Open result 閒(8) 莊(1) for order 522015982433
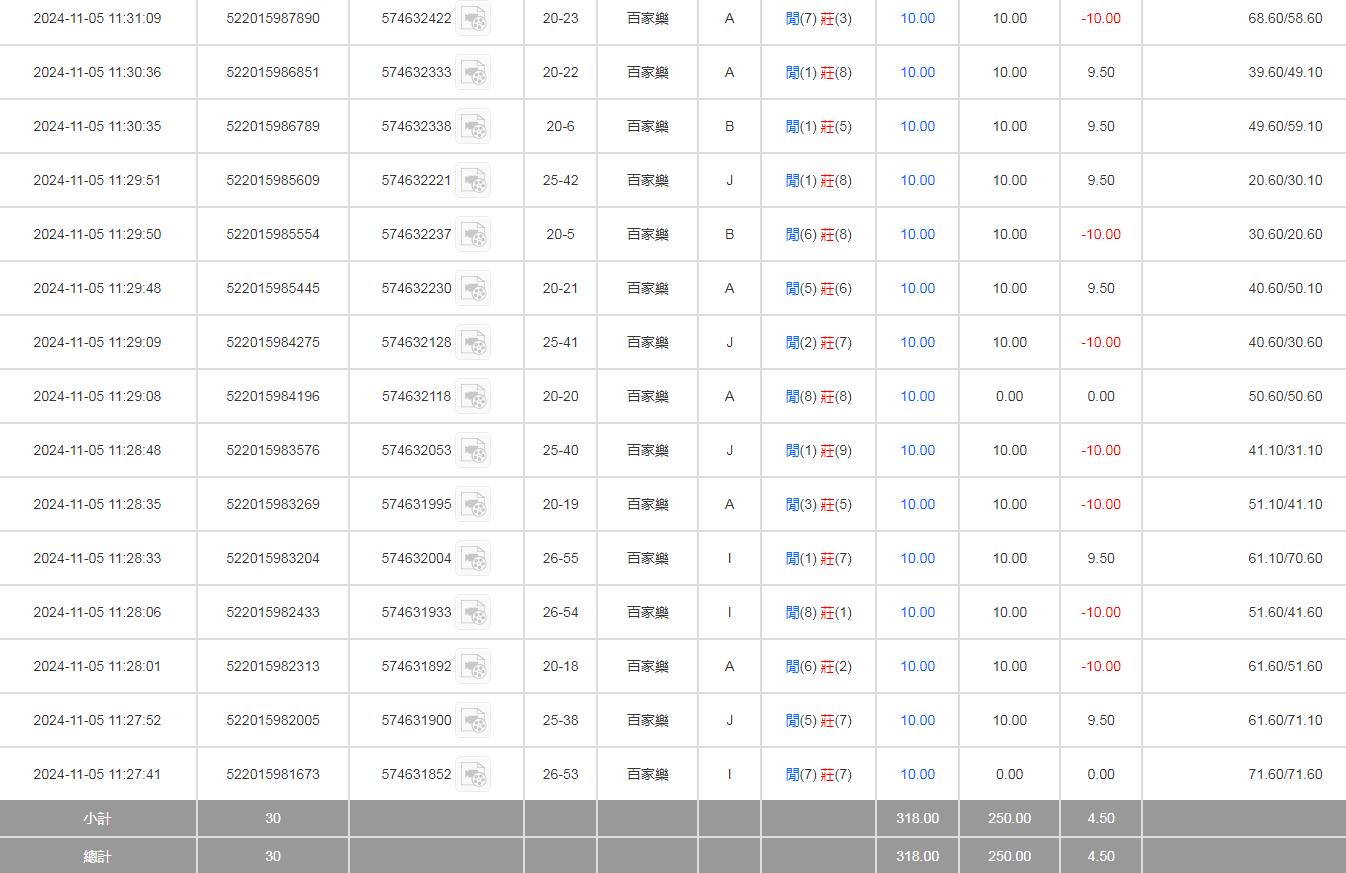 click(x=818, y=613)
